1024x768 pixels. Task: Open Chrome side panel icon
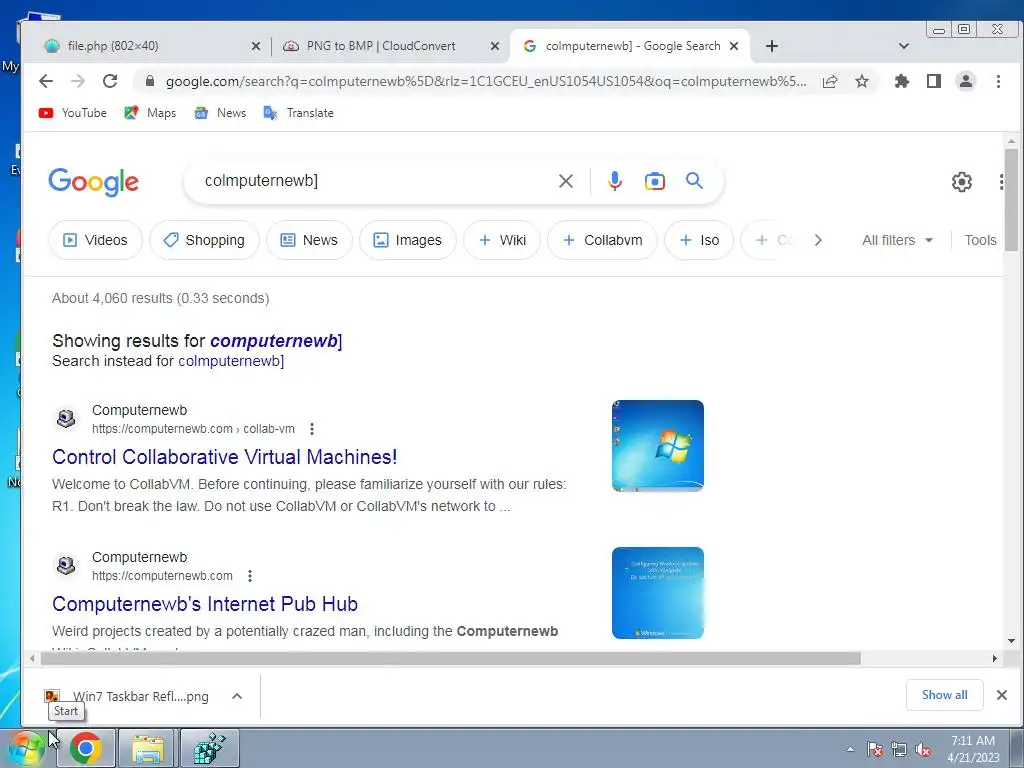pyautogui.click(x=934, y=81)
